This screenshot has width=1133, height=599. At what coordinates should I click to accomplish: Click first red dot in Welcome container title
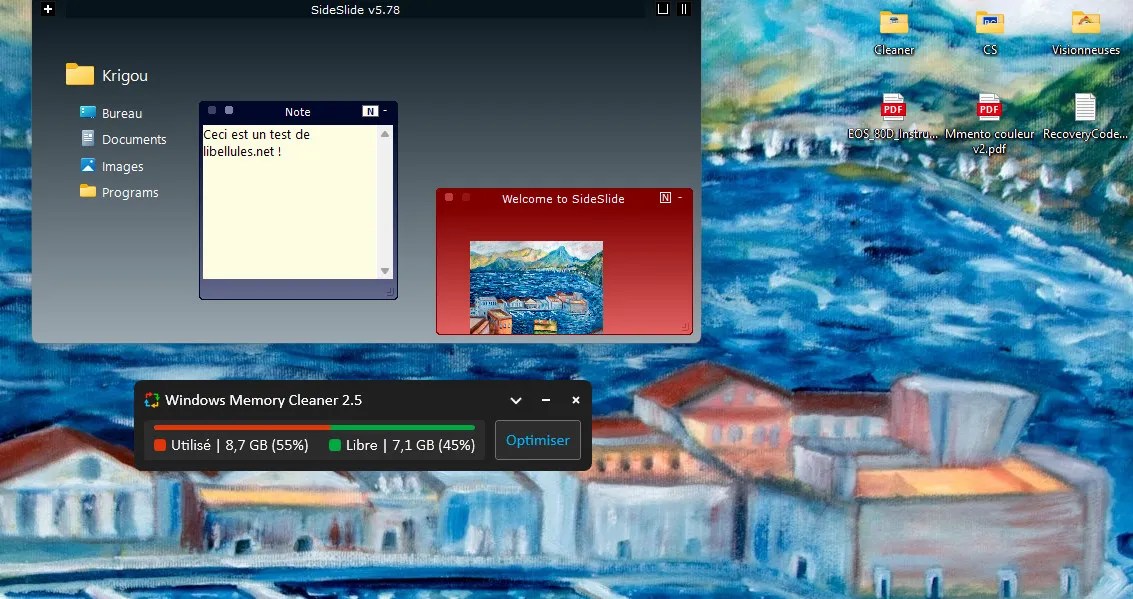pos(449,197)
